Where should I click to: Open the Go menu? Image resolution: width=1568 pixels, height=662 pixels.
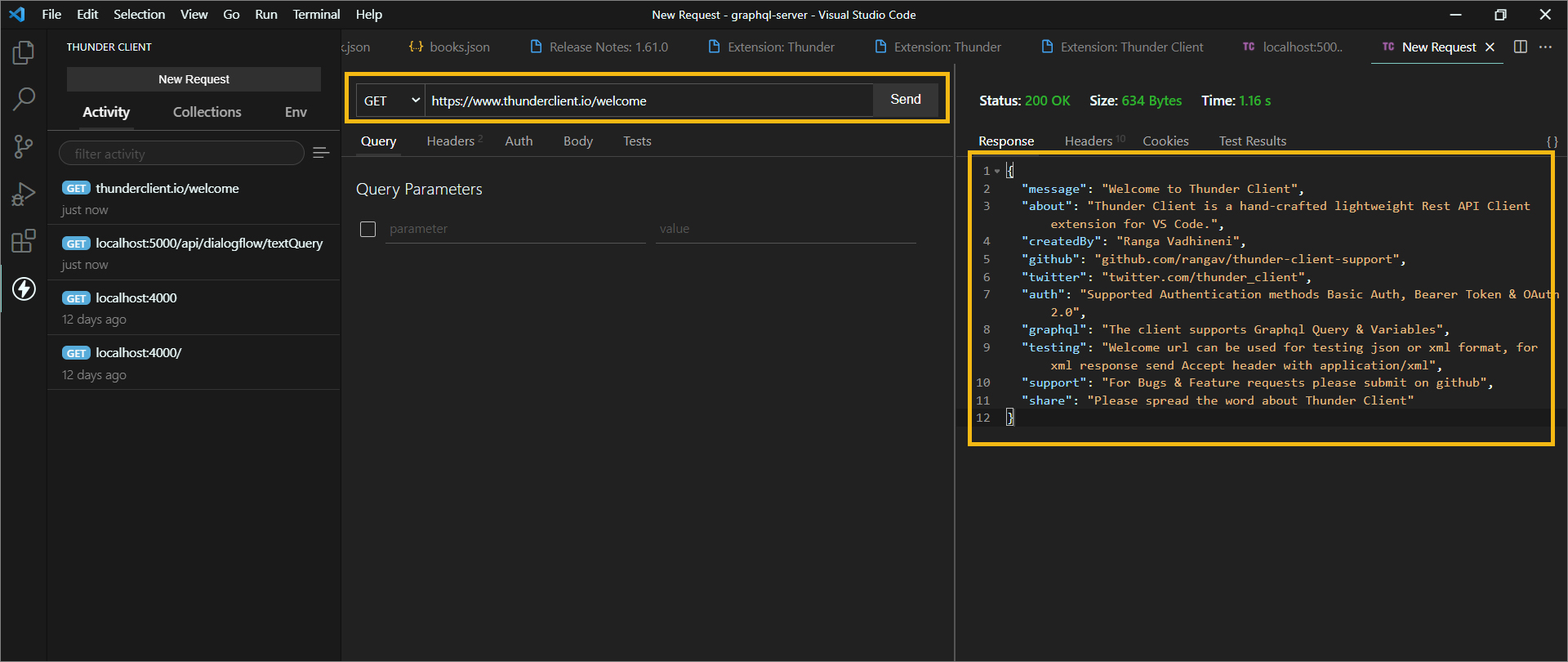pyautogui.click(x=231, y=14)
